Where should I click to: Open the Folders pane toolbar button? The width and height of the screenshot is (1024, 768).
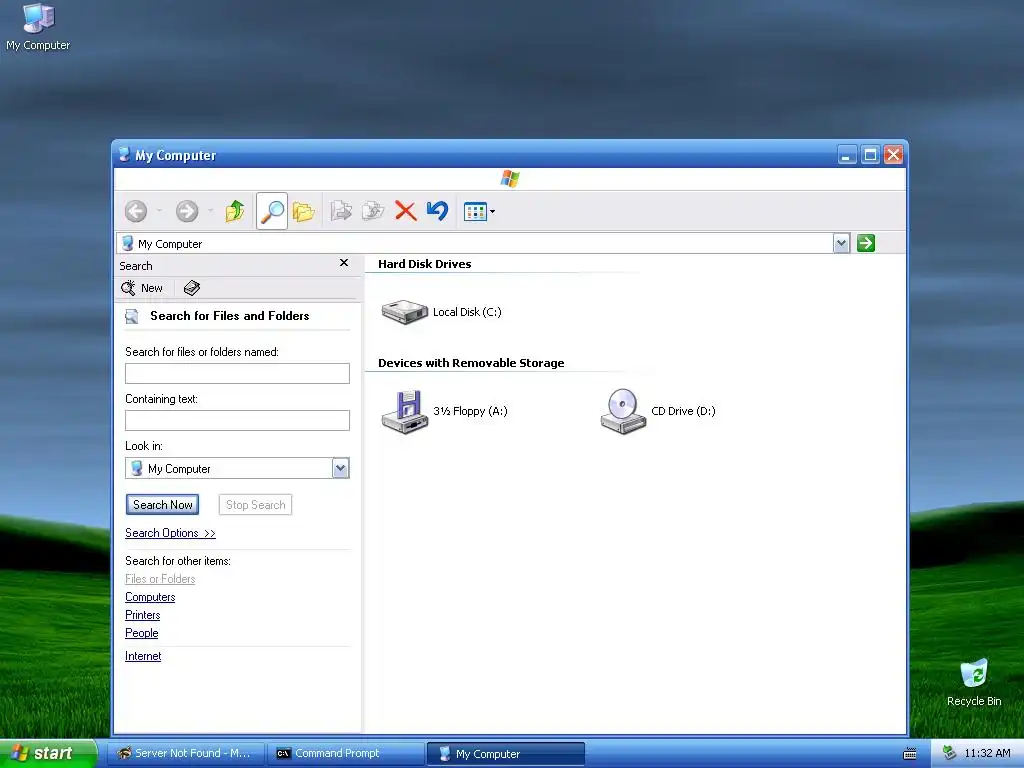click(304, 212)
